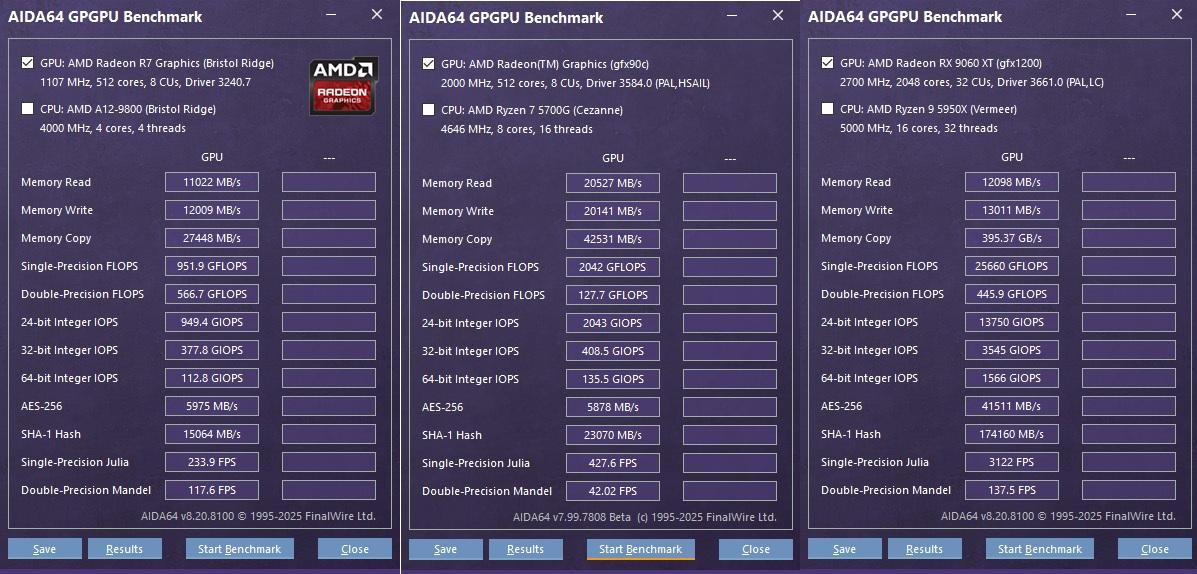Start Benchmark in the Ryzen 7 5700G window
Viewport: 1197px width, 574px height.
pos(640,550)
